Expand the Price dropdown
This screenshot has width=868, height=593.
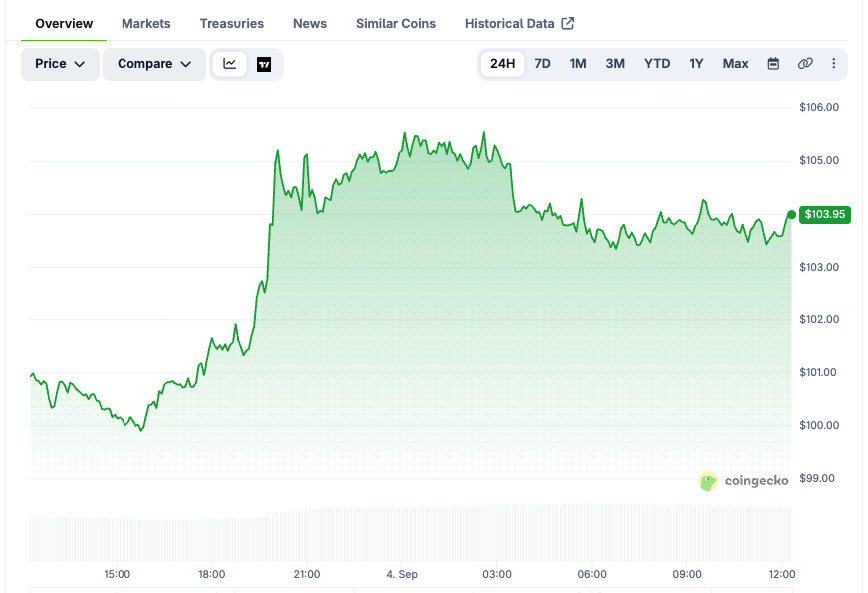point(60,64)
